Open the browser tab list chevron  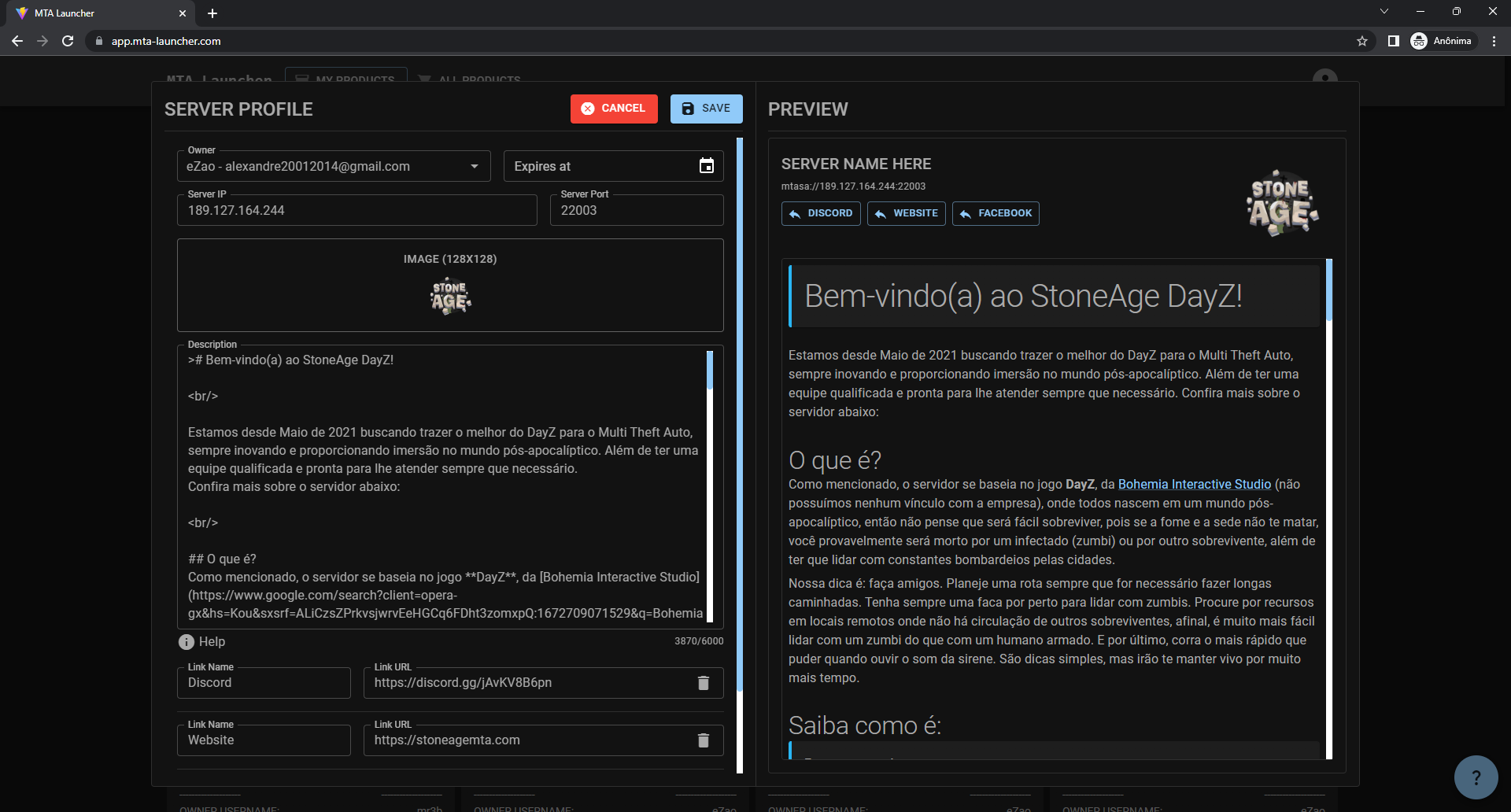1384,12
